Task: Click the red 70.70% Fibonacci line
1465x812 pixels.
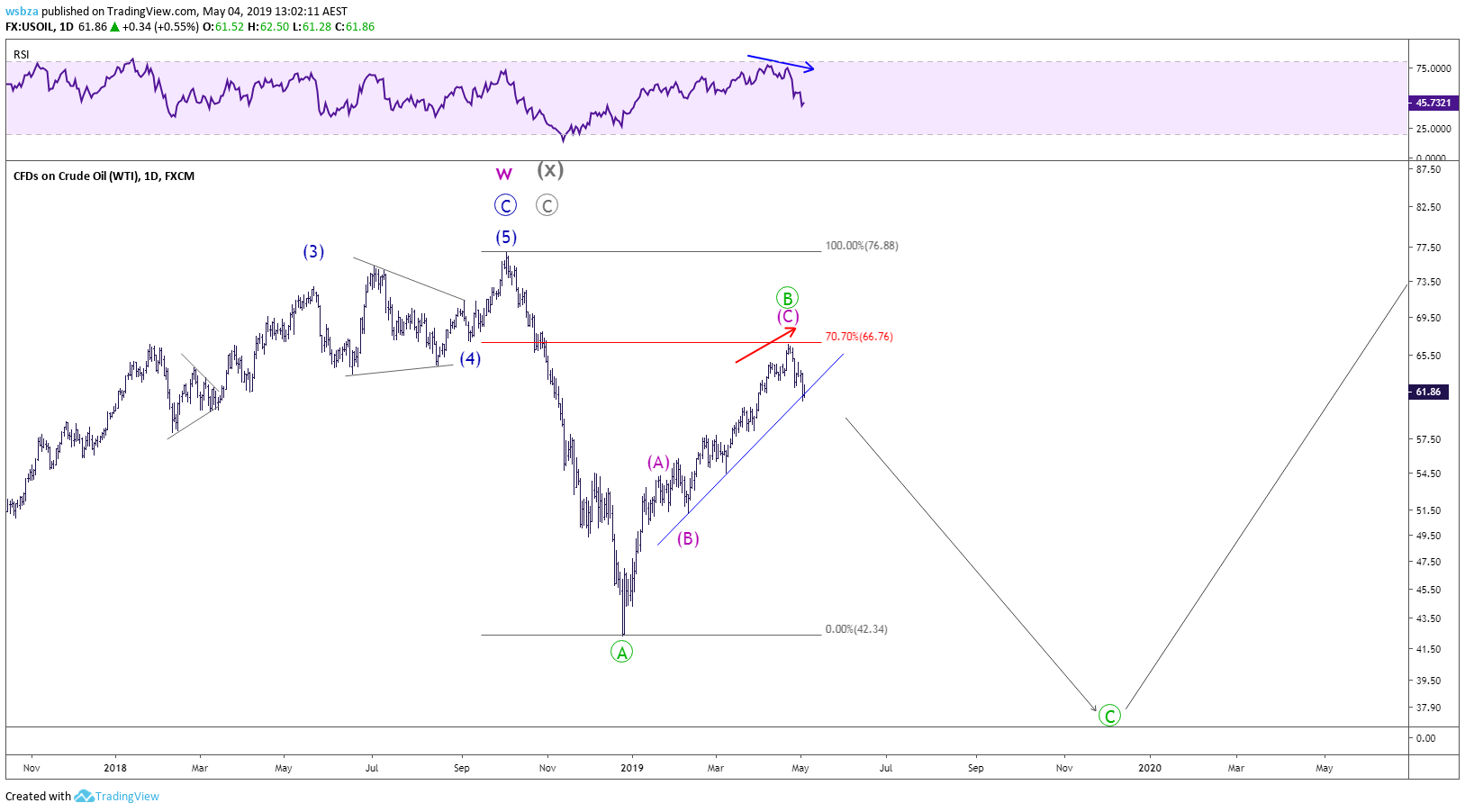Action: tap(651, 342)
